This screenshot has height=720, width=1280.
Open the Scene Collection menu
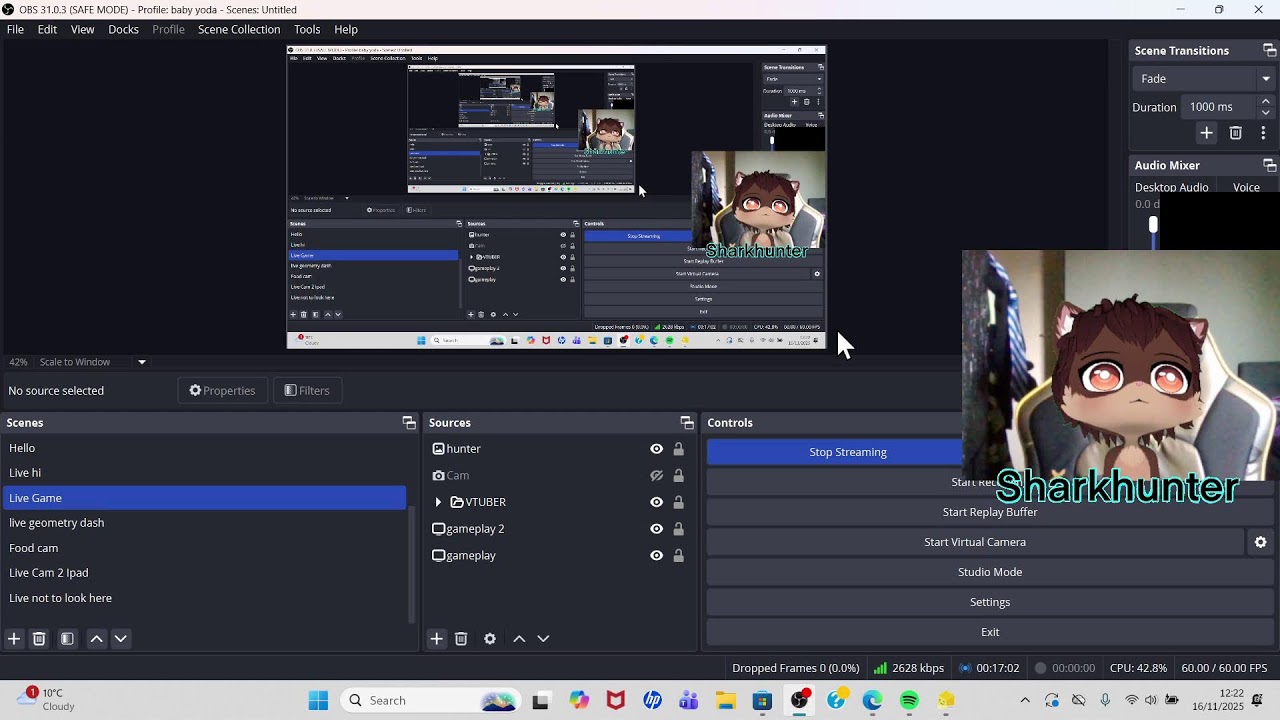coord(239,29)
